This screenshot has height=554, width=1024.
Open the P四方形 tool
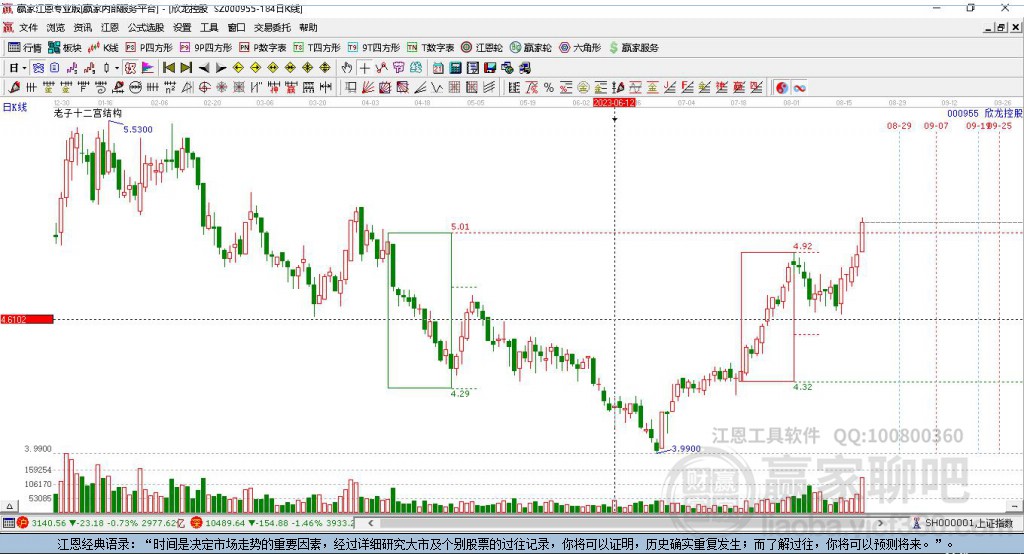149,48
